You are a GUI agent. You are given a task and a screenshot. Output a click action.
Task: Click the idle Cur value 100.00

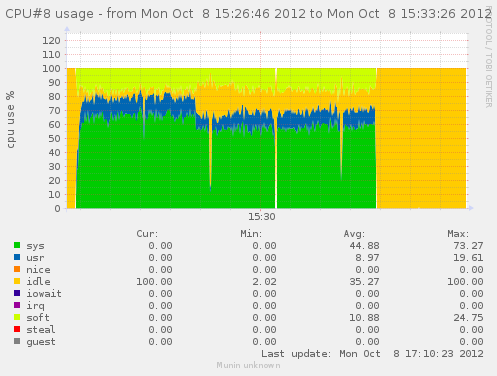point(154,282)
